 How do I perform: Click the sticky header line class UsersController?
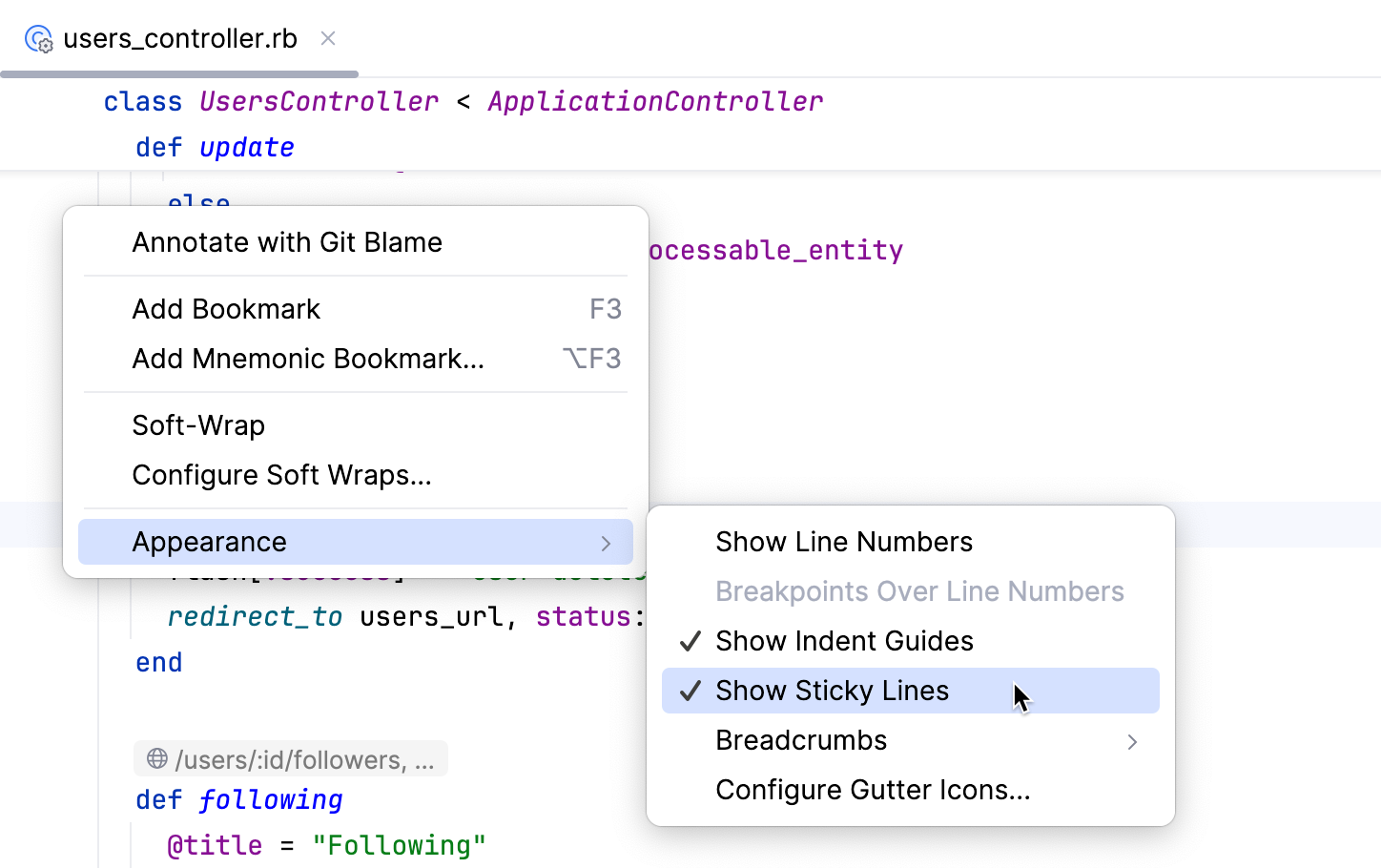tap(463, 101)
